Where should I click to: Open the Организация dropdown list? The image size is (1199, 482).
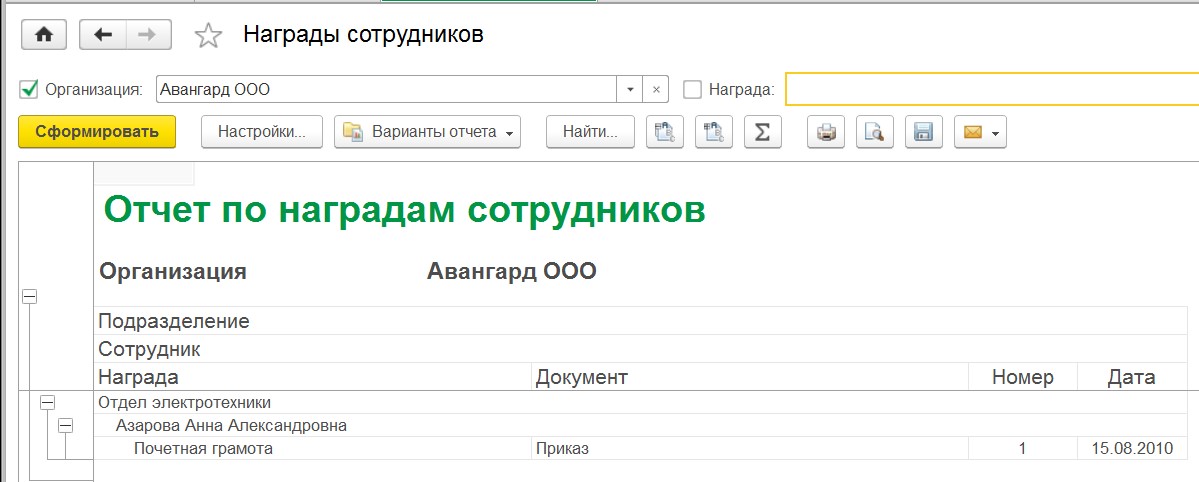[x=629, y=90]
